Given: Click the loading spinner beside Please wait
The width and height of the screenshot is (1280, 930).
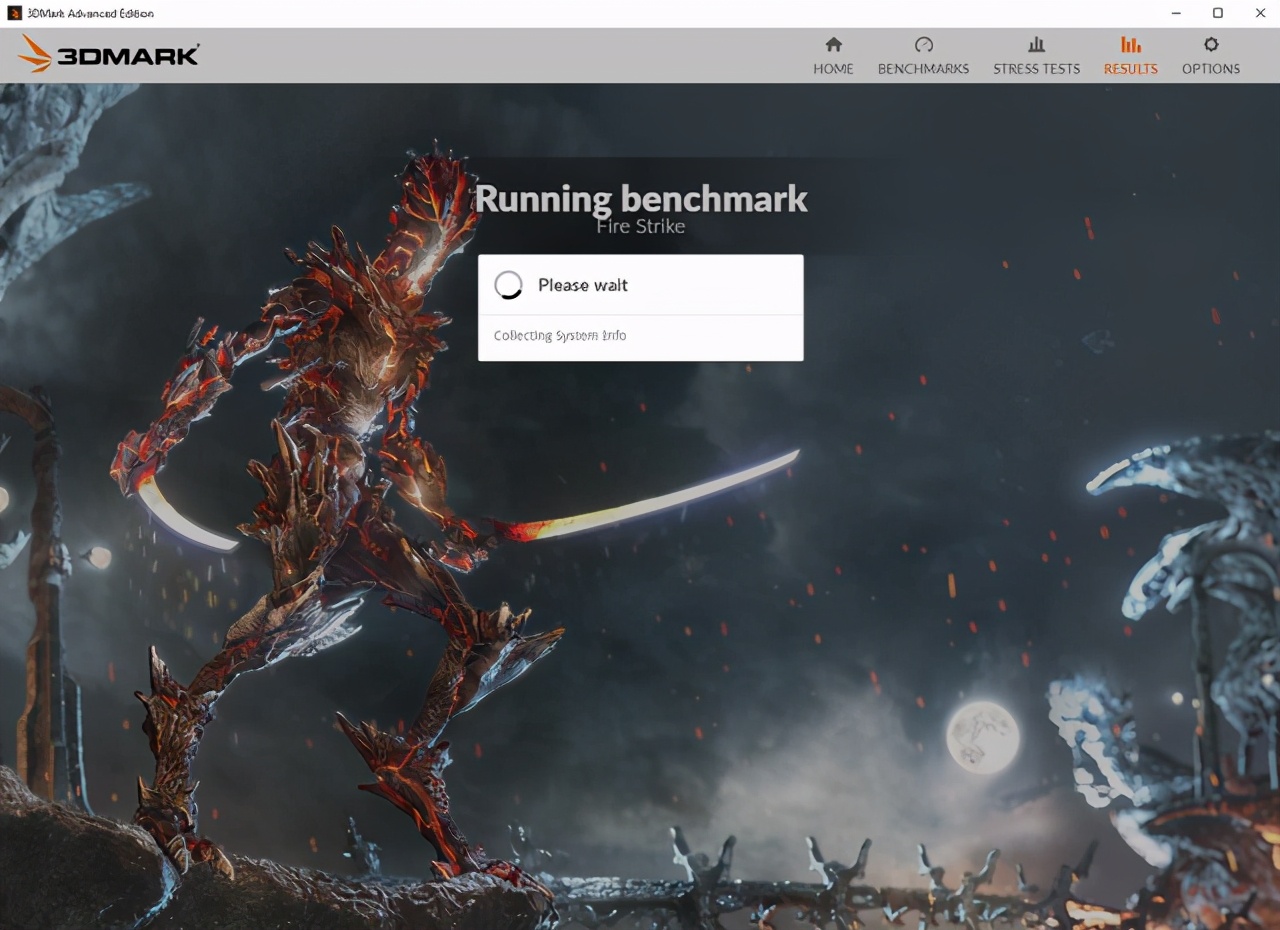Looking at the screenshot, I should (509, 285).
